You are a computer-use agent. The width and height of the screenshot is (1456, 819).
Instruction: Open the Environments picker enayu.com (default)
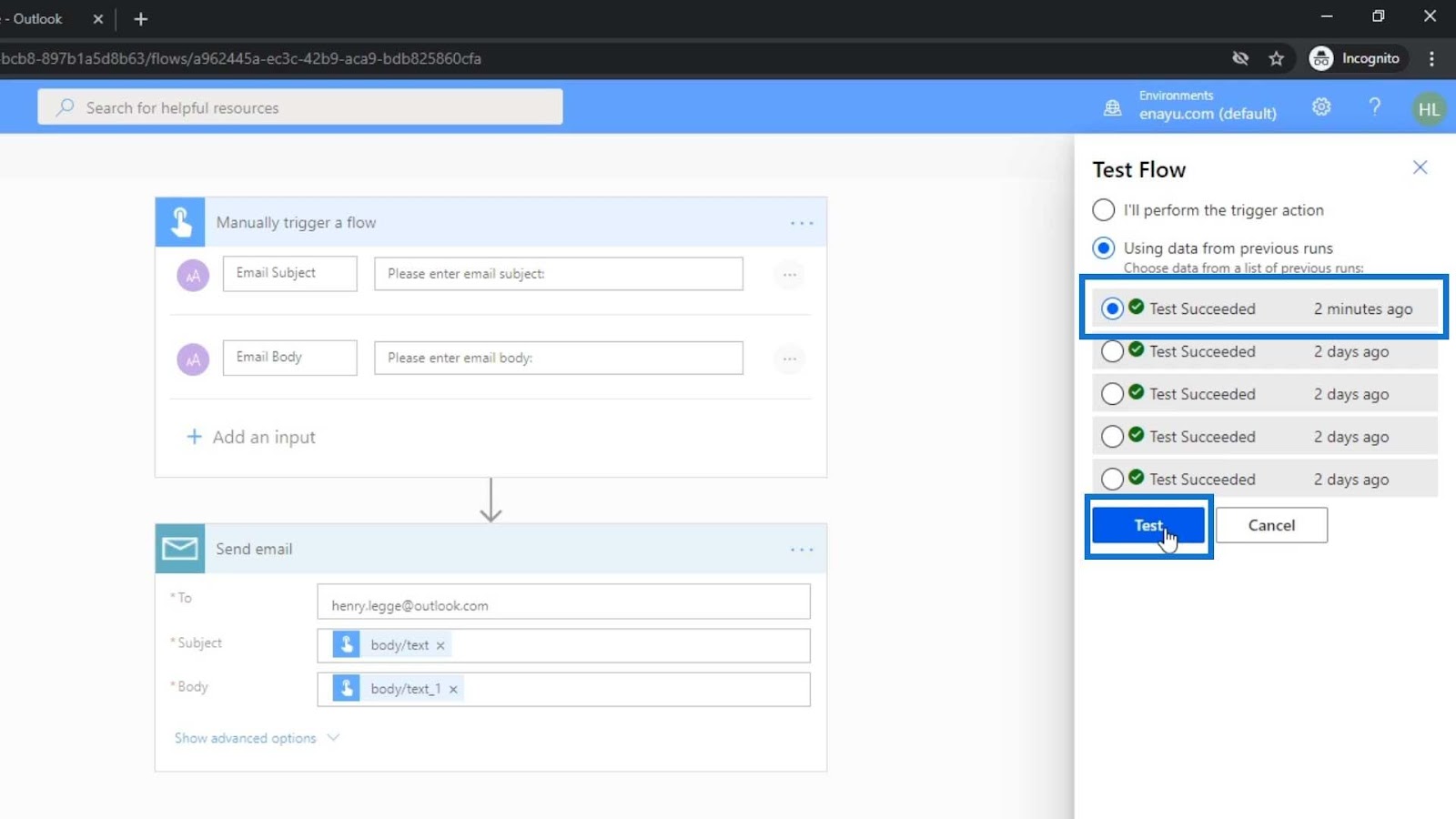(x=1190, y=106)
